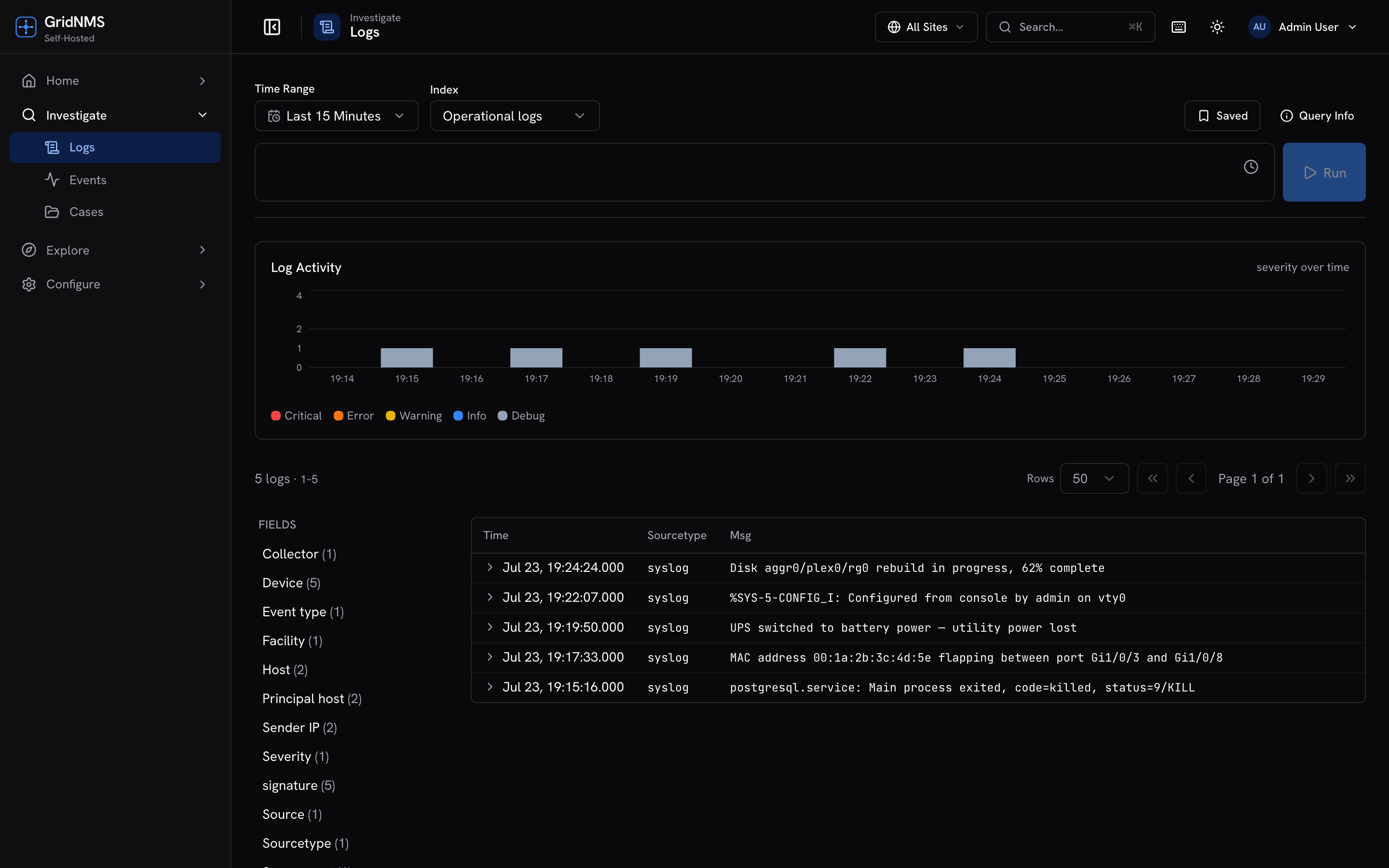Viewport: 1389px width, 868px height.
Task: Expand the 19:19:50 log row
Action: coord(490,627)
